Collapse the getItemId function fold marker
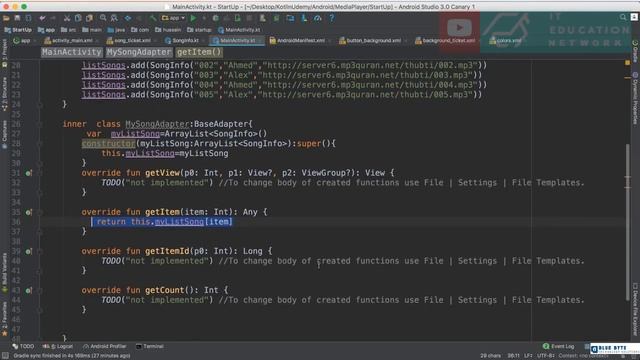 pyautogui.click(x=40, y=251)
